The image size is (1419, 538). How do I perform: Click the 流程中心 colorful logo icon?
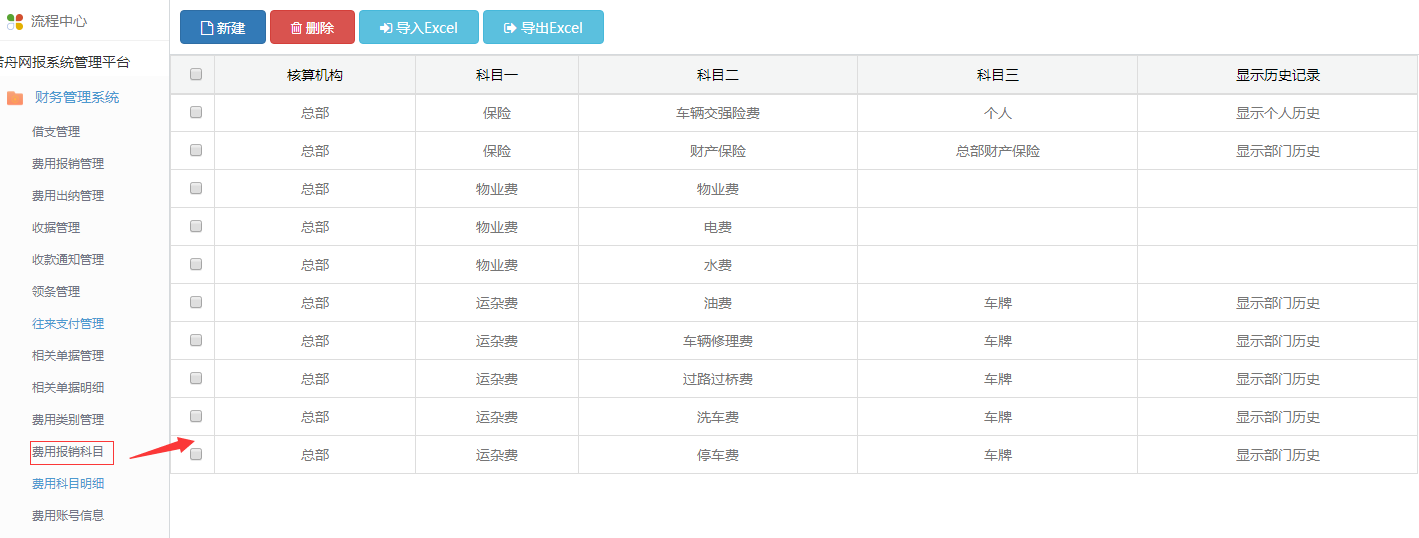click(x=15, y=21)
